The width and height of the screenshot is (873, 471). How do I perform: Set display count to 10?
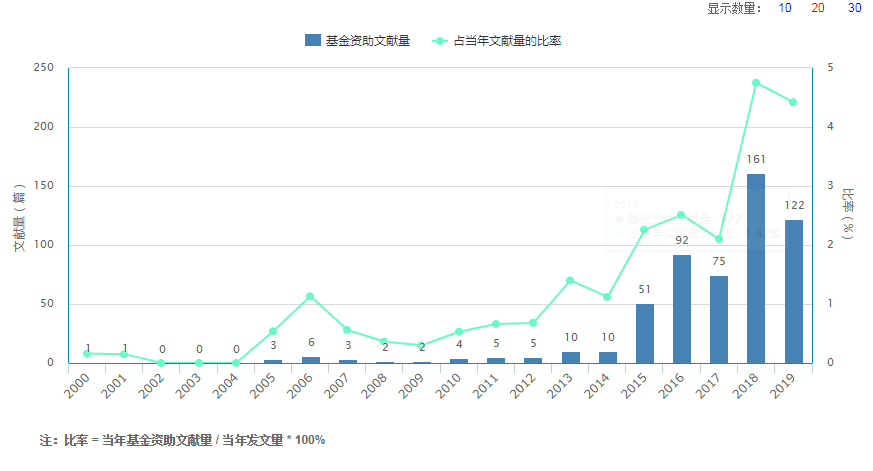coord(784,8)
